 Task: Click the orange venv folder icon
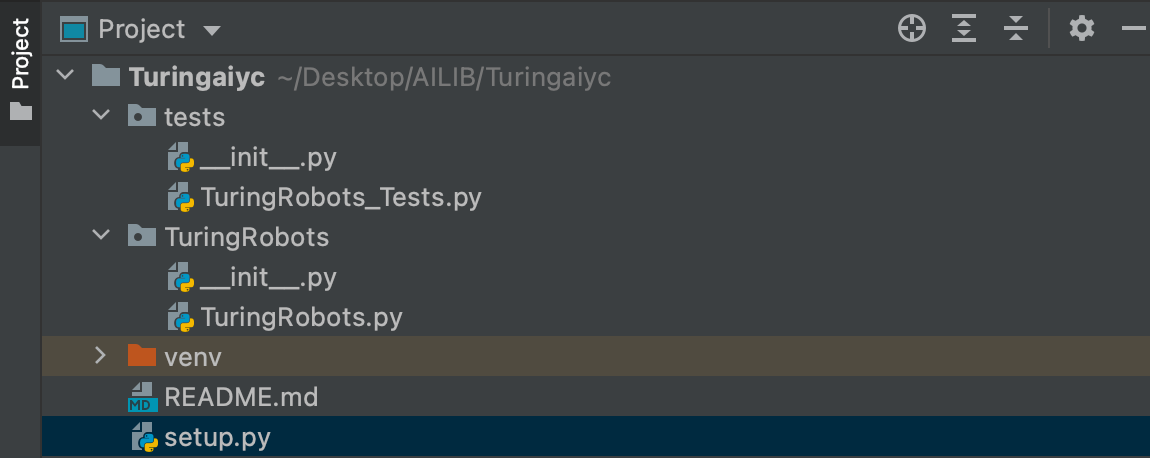[x=142, y=356]
